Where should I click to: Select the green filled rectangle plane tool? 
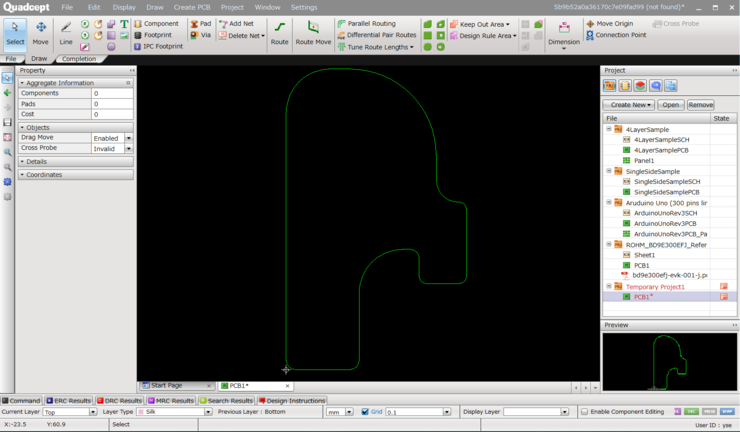click(428, 35)
